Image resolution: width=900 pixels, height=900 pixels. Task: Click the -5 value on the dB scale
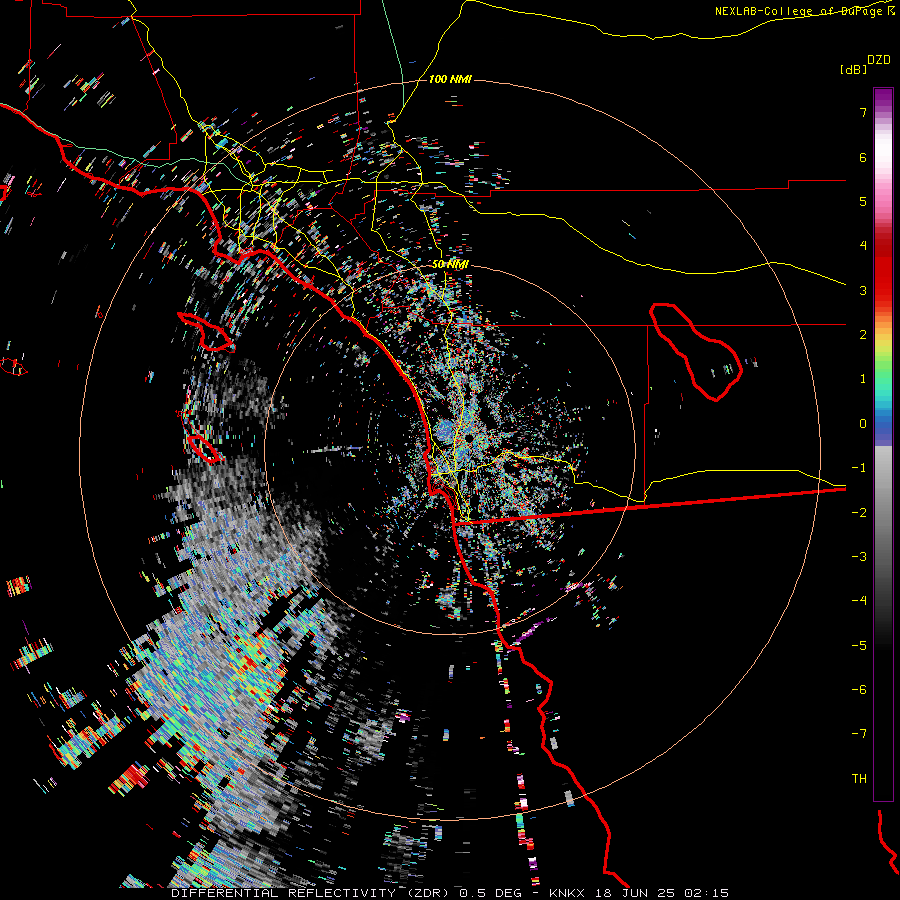click(x=859, y=645)
